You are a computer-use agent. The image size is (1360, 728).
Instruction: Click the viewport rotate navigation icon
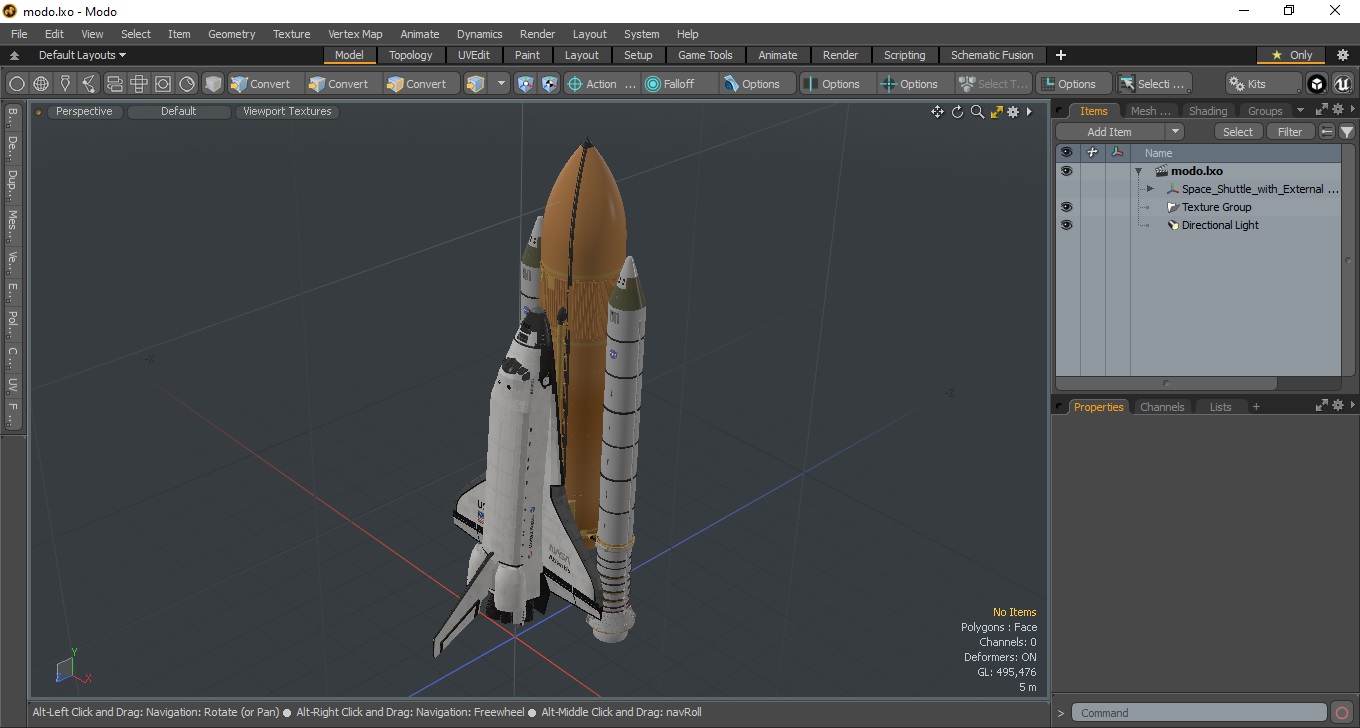(x=957, y=112)
